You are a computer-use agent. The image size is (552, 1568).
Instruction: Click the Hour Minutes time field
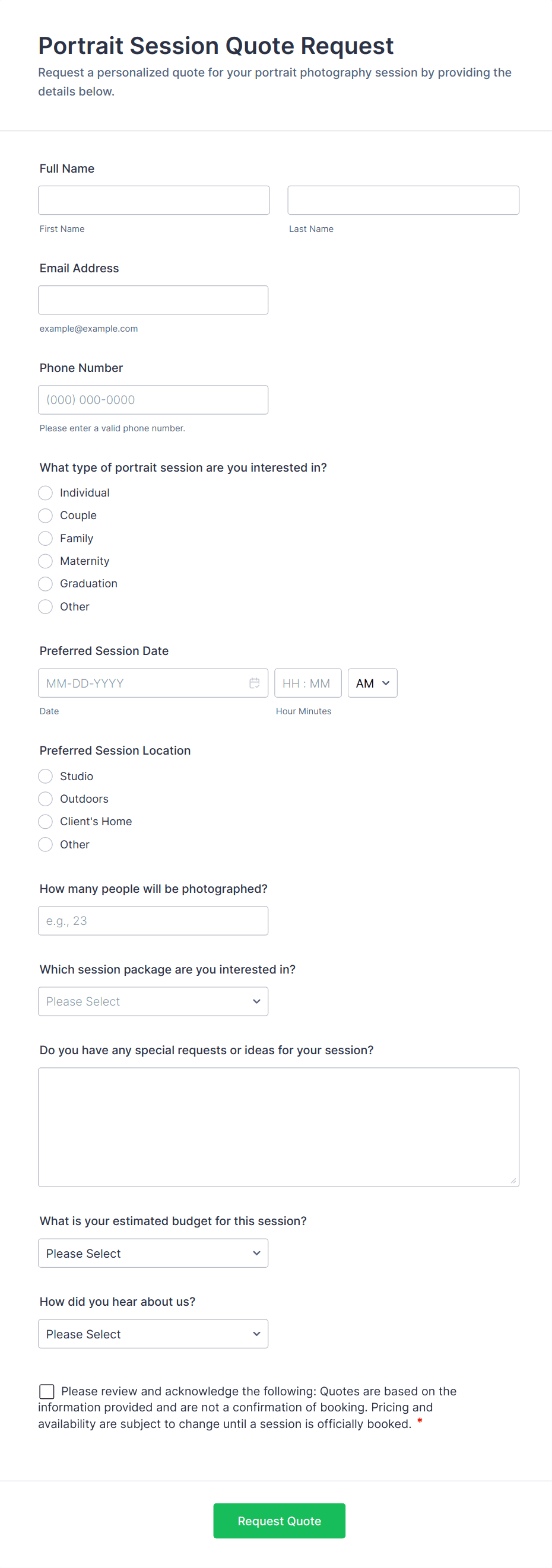point(307,683)
